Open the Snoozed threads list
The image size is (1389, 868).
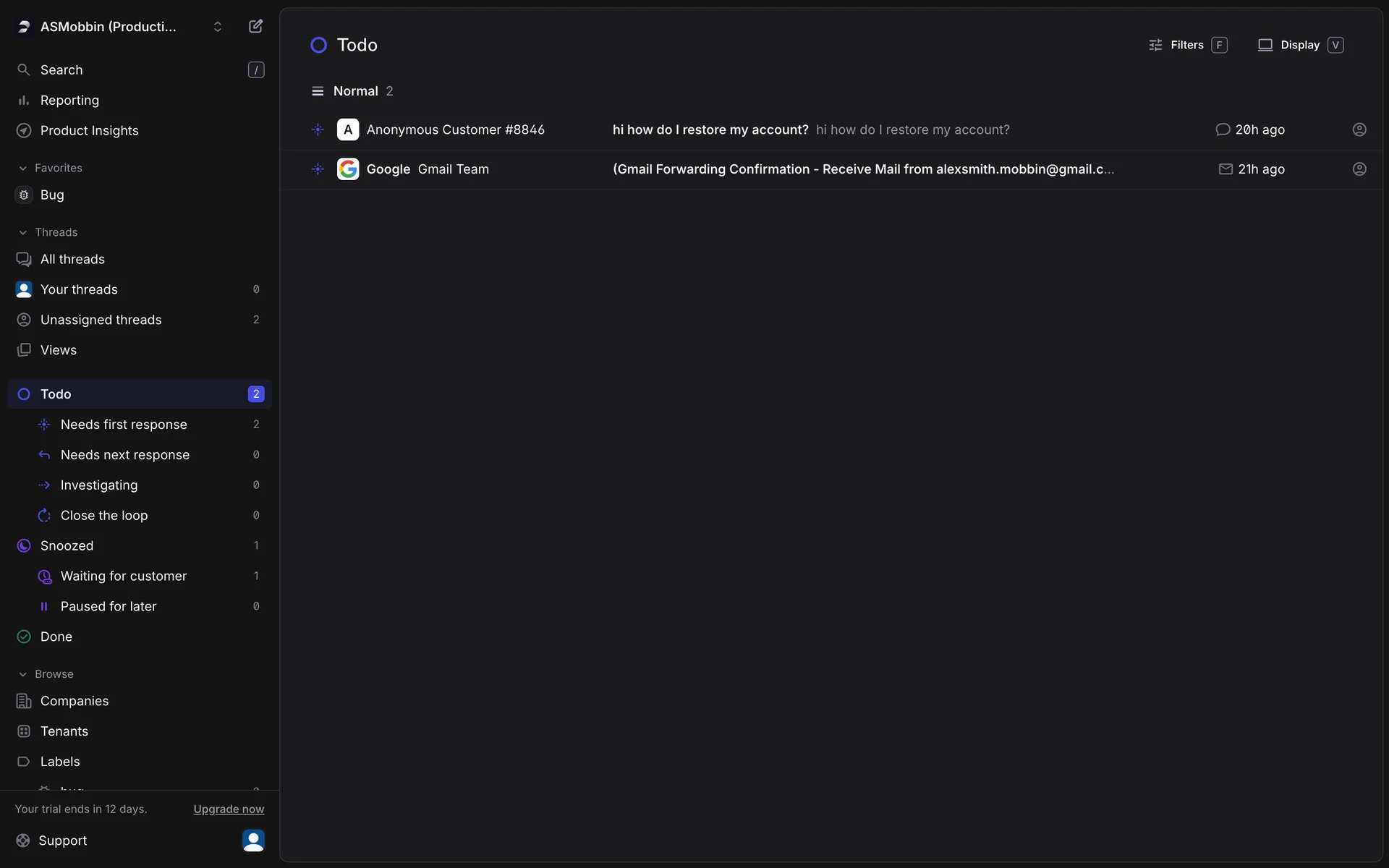tap(67, 545)
